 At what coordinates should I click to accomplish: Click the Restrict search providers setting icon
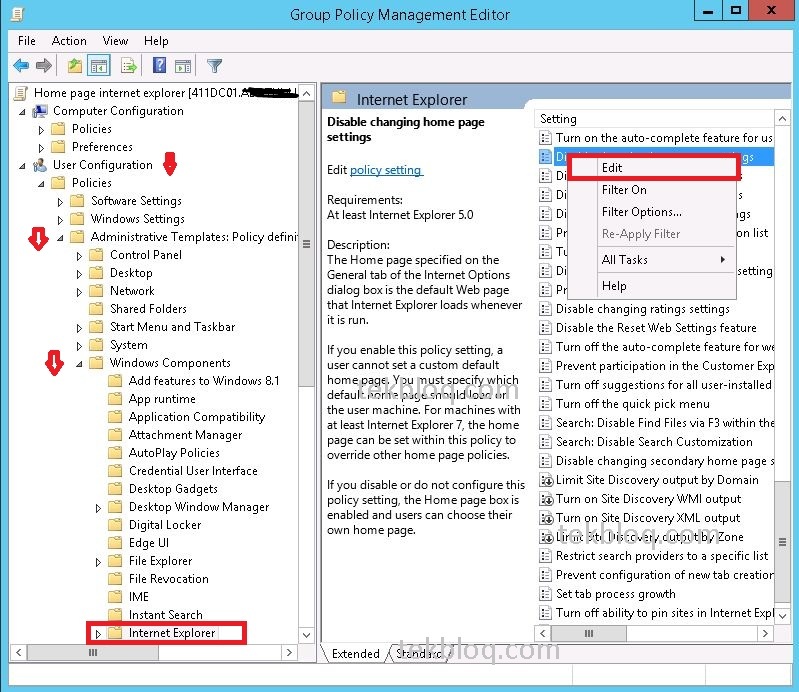(x=545, y=556)
